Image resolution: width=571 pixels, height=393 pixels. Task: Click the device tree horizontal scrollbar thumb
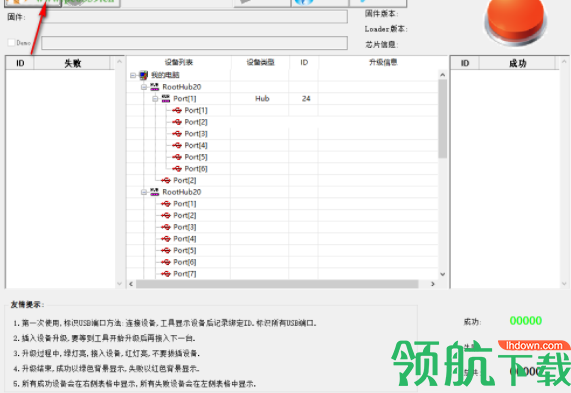[x=277, y=284]
